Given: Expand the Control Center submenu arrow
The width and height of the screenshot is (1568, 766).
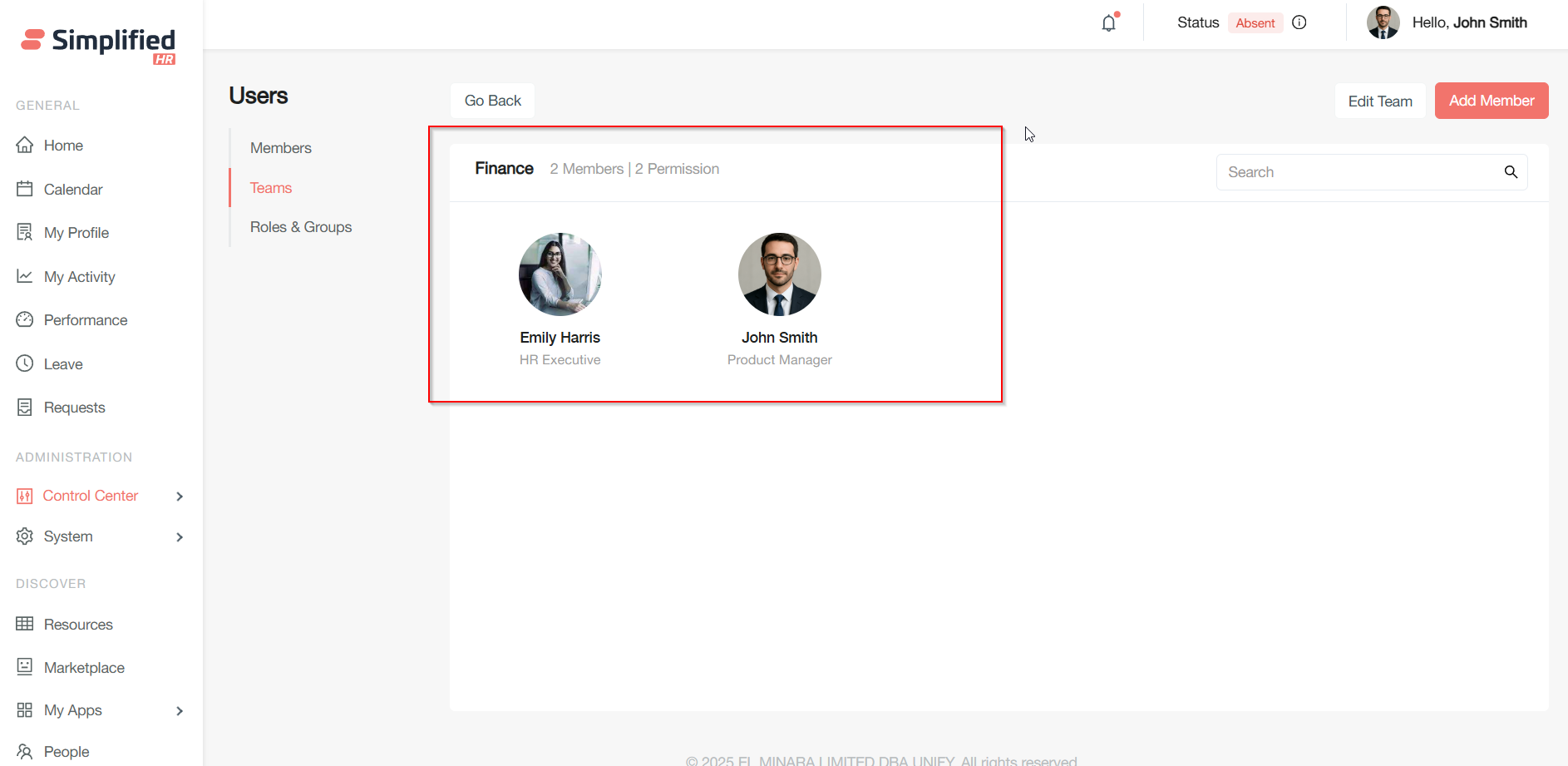Looking at the screenshot, I should pyautogui.click(x=180, y=497).
